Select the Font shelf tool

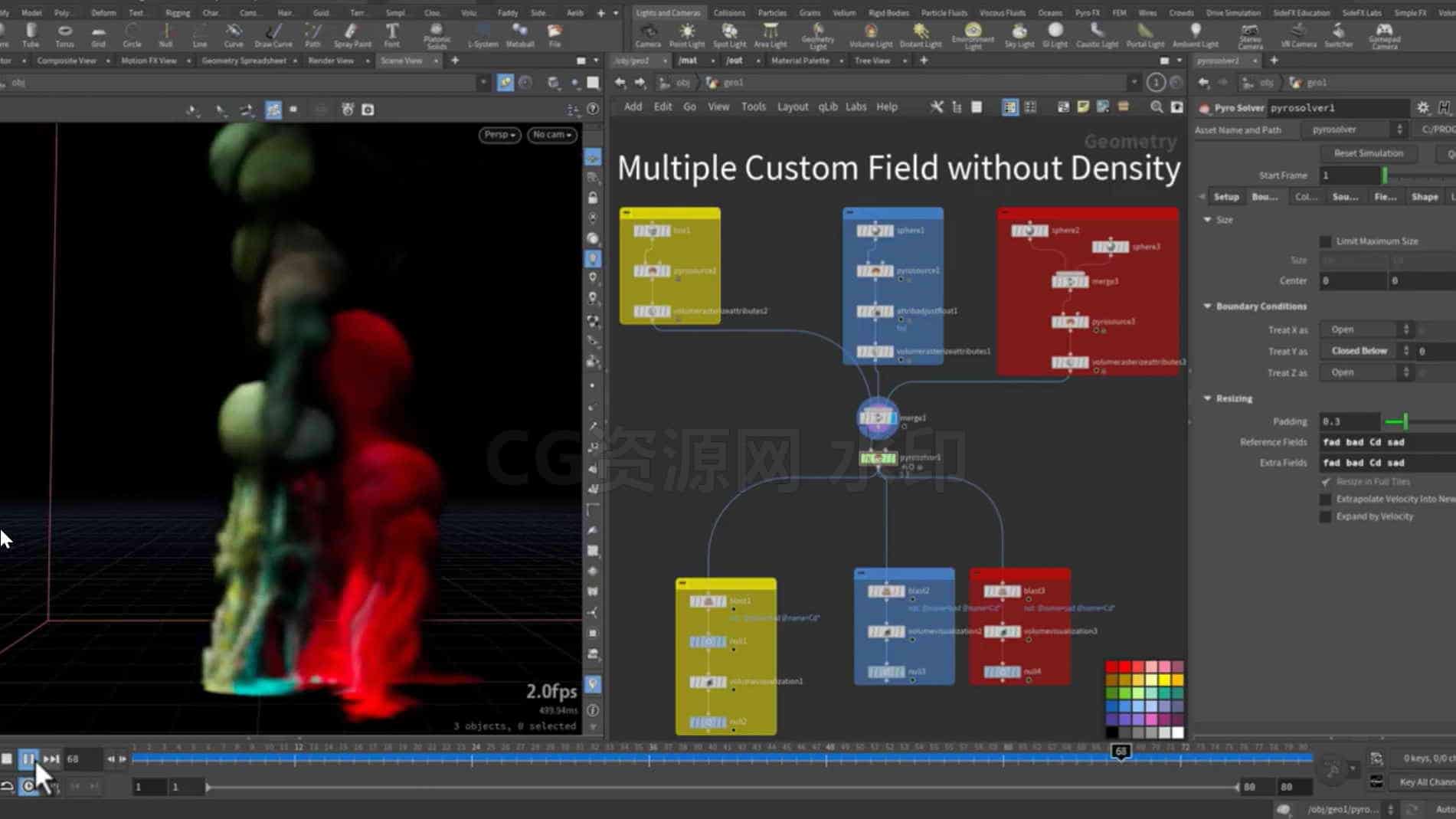pyautogui.click(x=391, y=35)
